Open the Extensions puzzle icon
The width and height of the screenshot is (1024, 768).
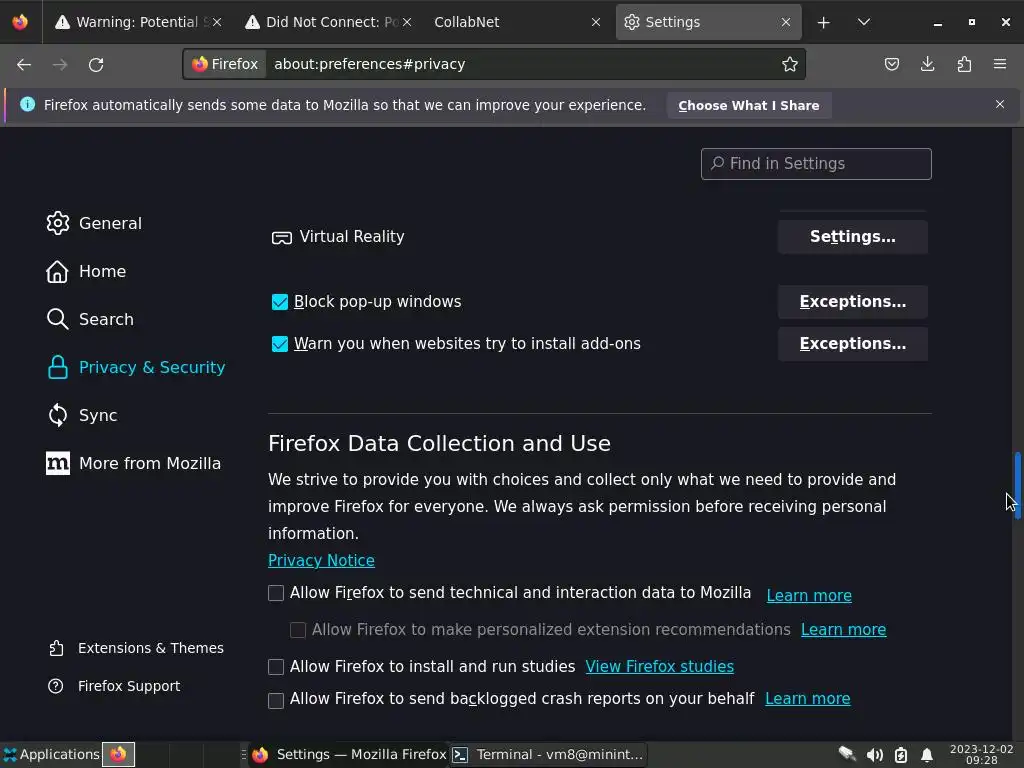[x=964, y=64]
